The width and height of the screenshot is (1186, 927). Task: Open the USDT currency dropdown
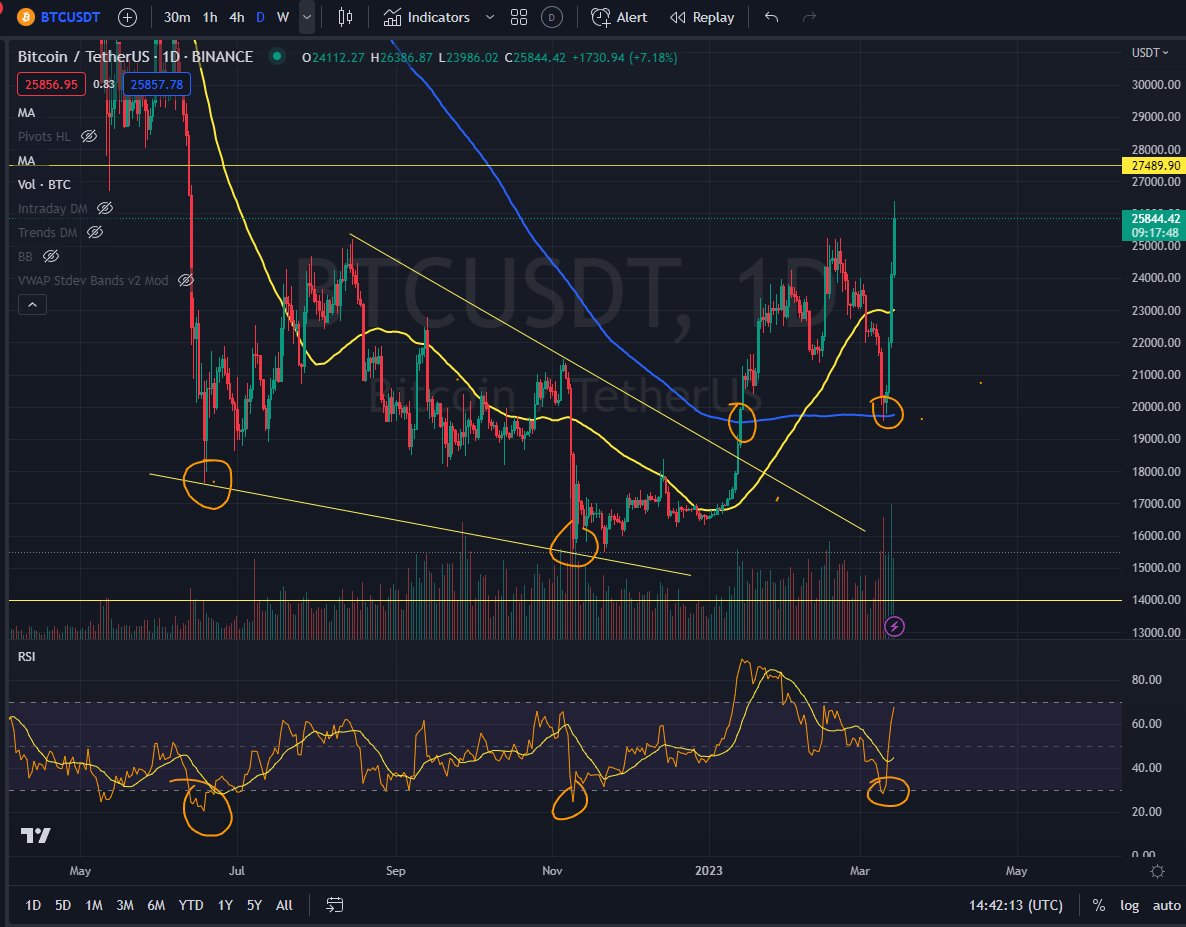tap(1150, 52)
